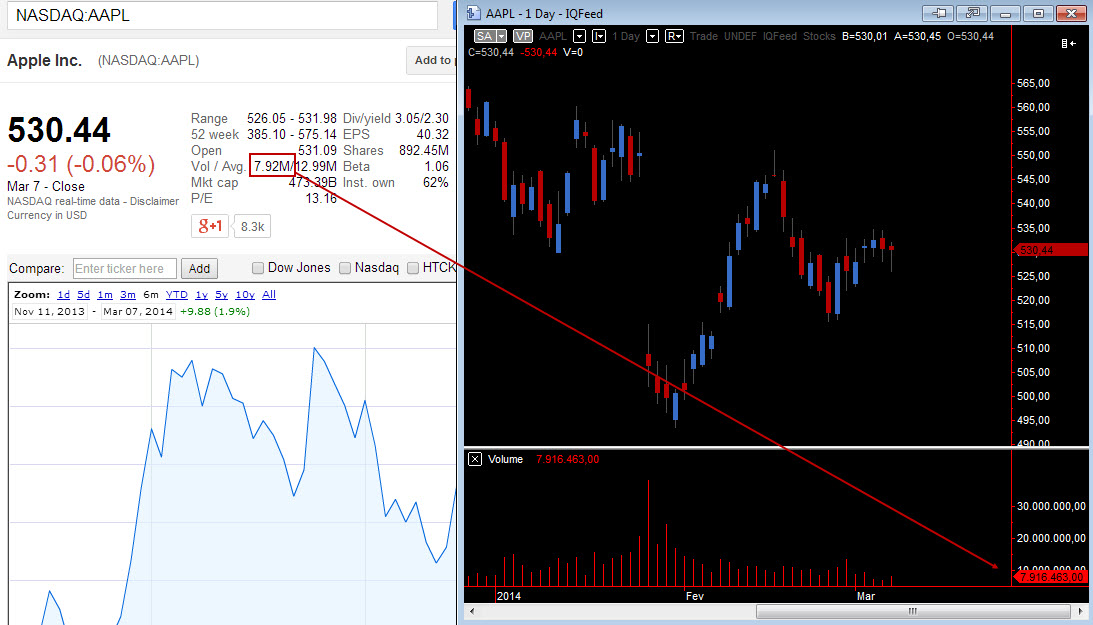Click the left arrow of chart scrollbar

tap(472, 611)
